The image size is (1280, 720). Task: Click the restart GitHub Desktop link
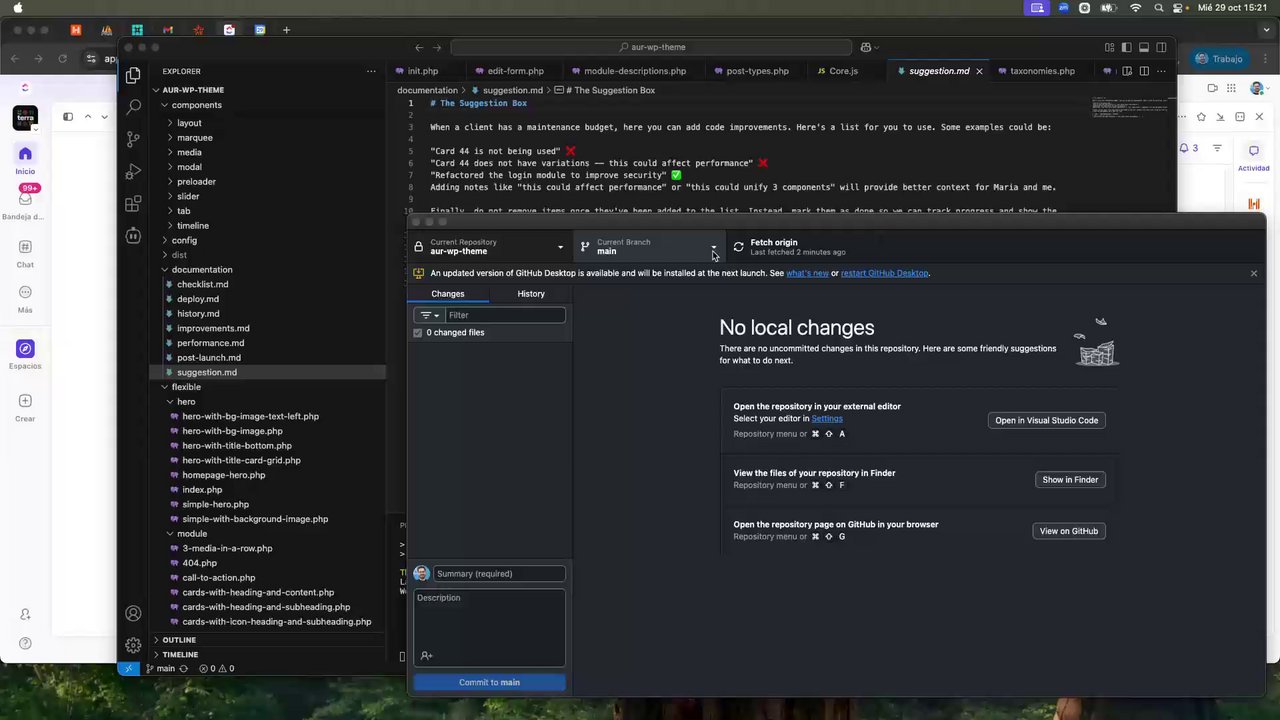pyautogui.click(x=884, y=273)
